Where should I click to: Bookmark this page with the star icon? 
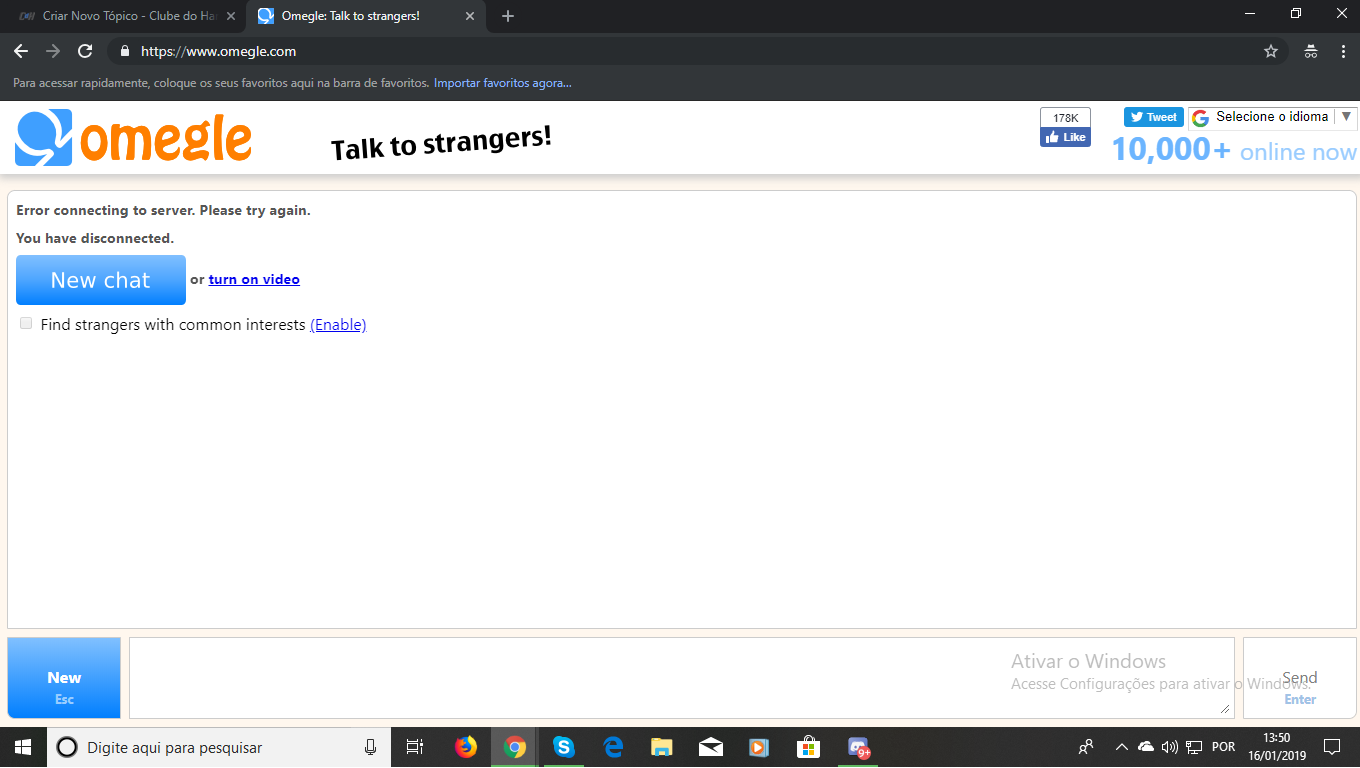tap(1271, 51)
